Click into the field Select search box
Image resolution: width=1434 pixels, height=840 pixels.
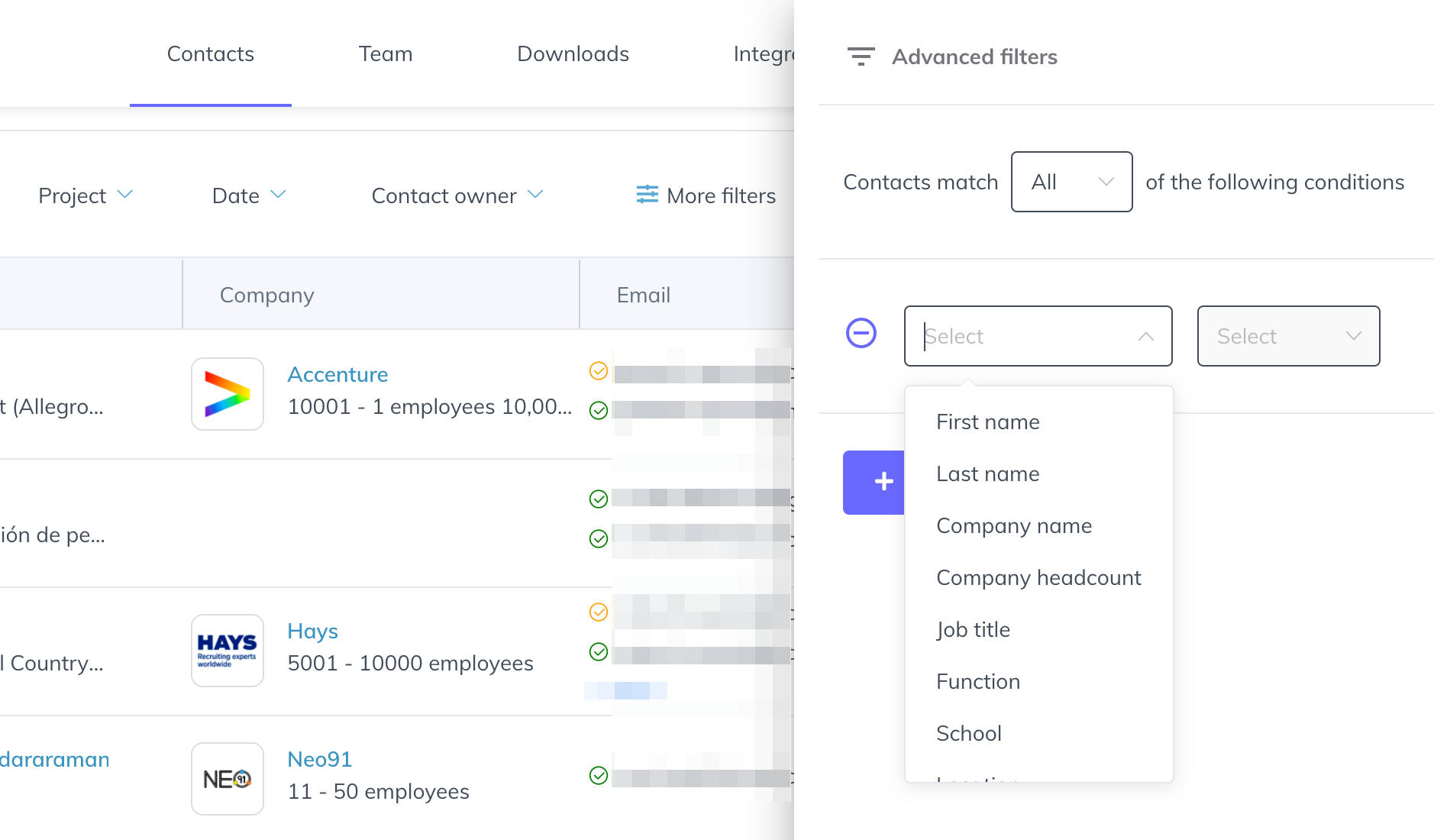point(1023,336)
